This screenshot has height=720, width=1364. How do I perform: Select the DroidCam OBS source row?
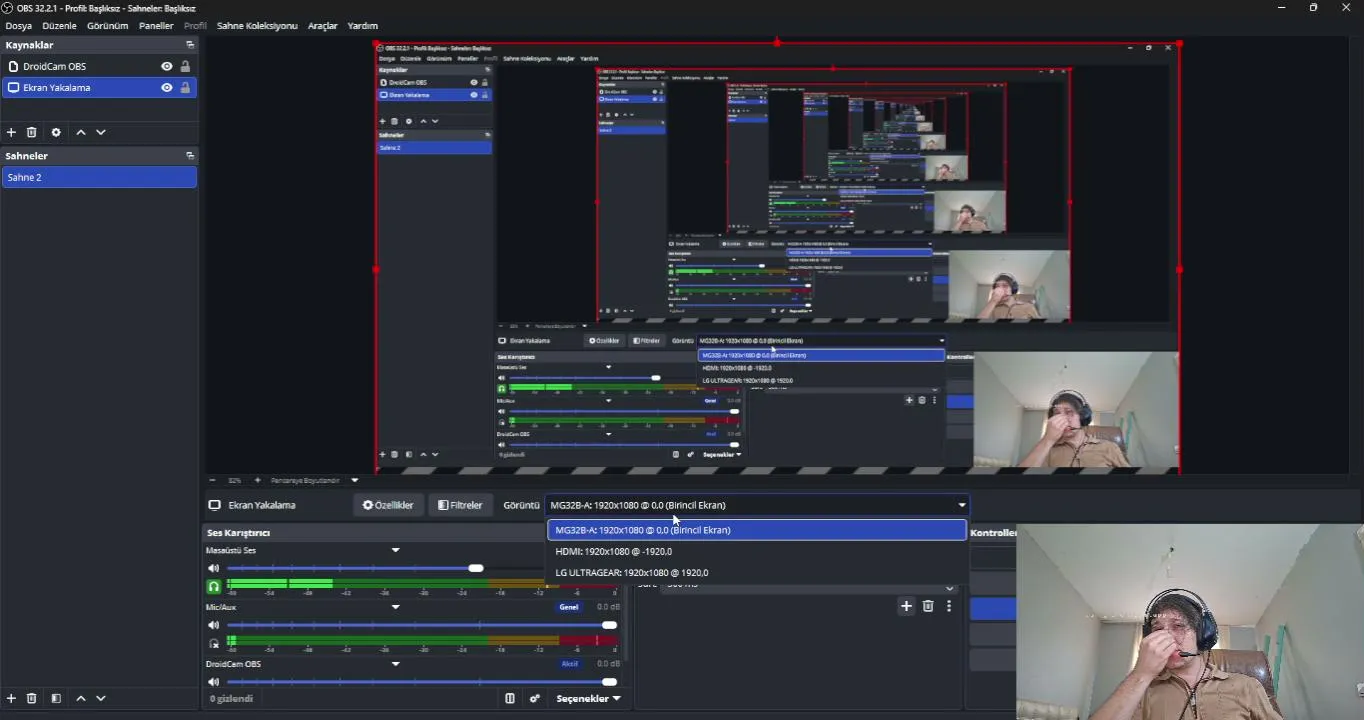coord(99,66)
